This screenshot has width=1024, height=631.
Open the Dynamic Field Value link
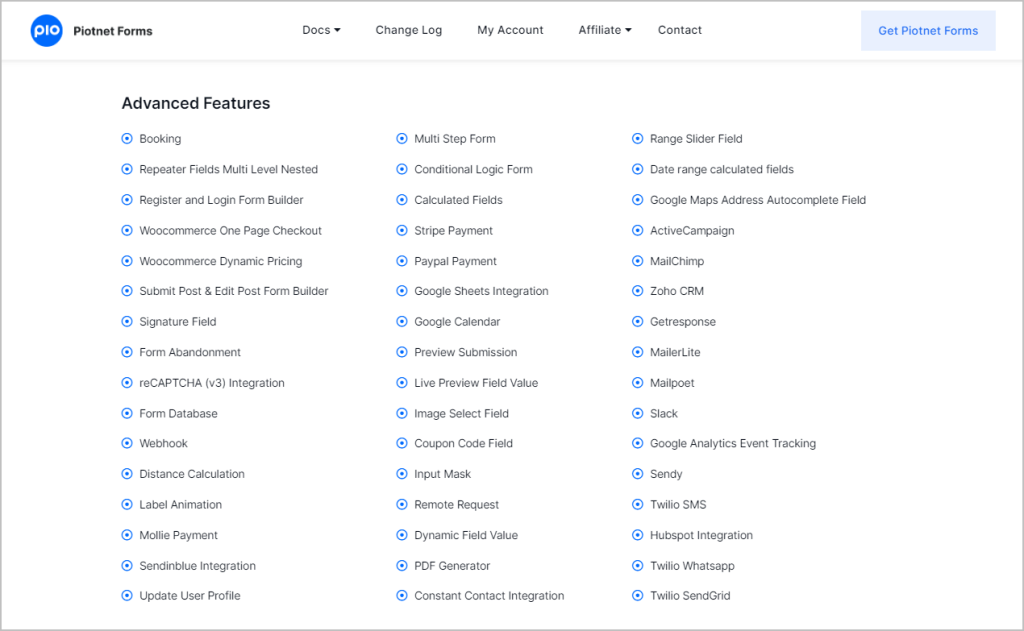point(466,535)
